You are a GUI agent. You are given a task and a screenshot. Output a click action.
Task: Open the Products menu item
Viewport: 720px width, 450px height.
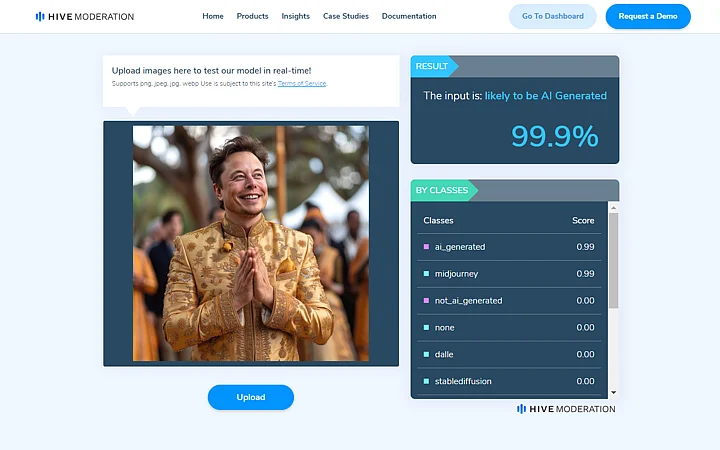(x=253, y=16)
